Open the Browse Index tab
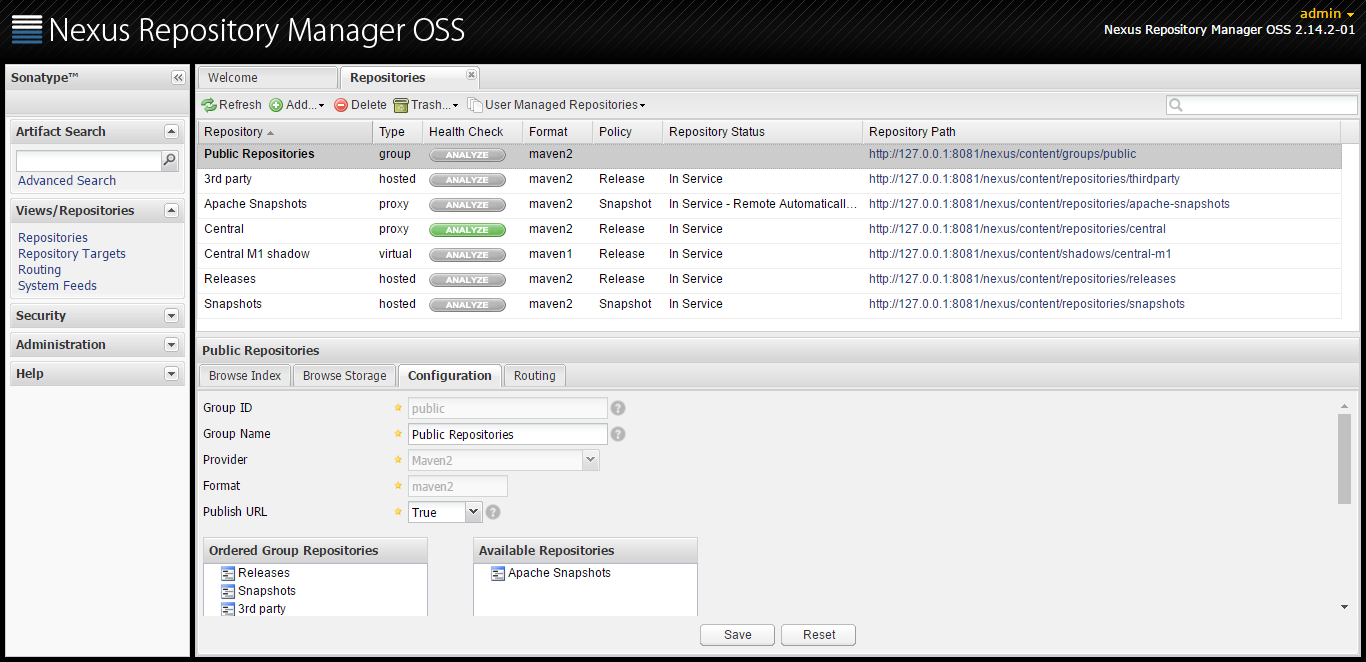This screenshot has width=1366, height=662. pos(245,376)
